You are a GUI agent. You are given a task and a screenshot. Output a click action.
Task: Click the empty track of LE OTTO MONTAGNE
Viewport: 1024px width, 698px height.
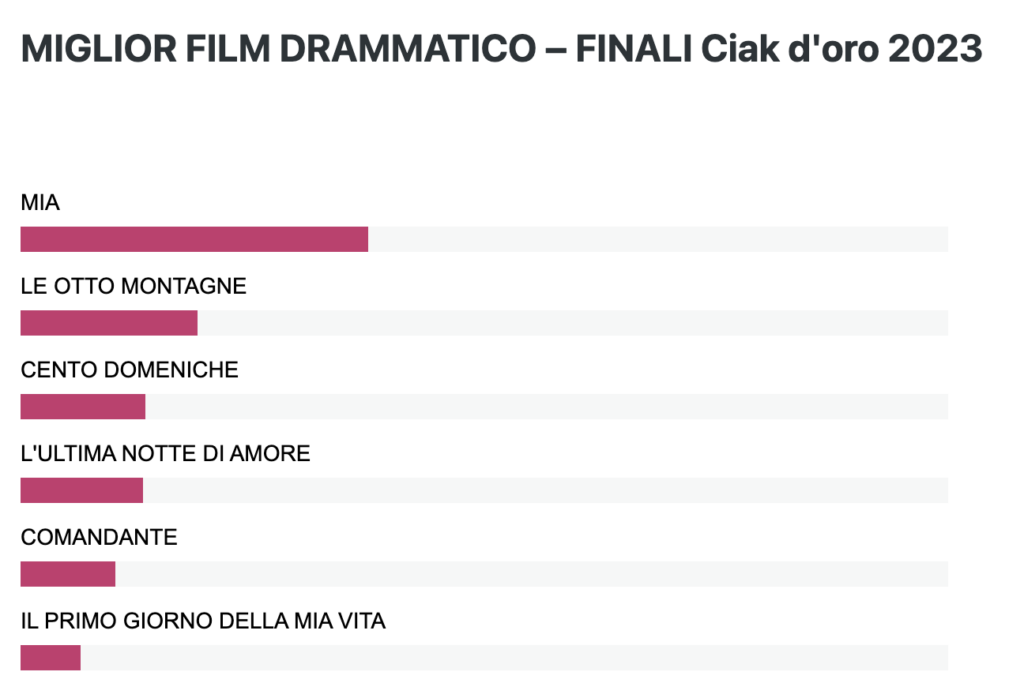573,323
